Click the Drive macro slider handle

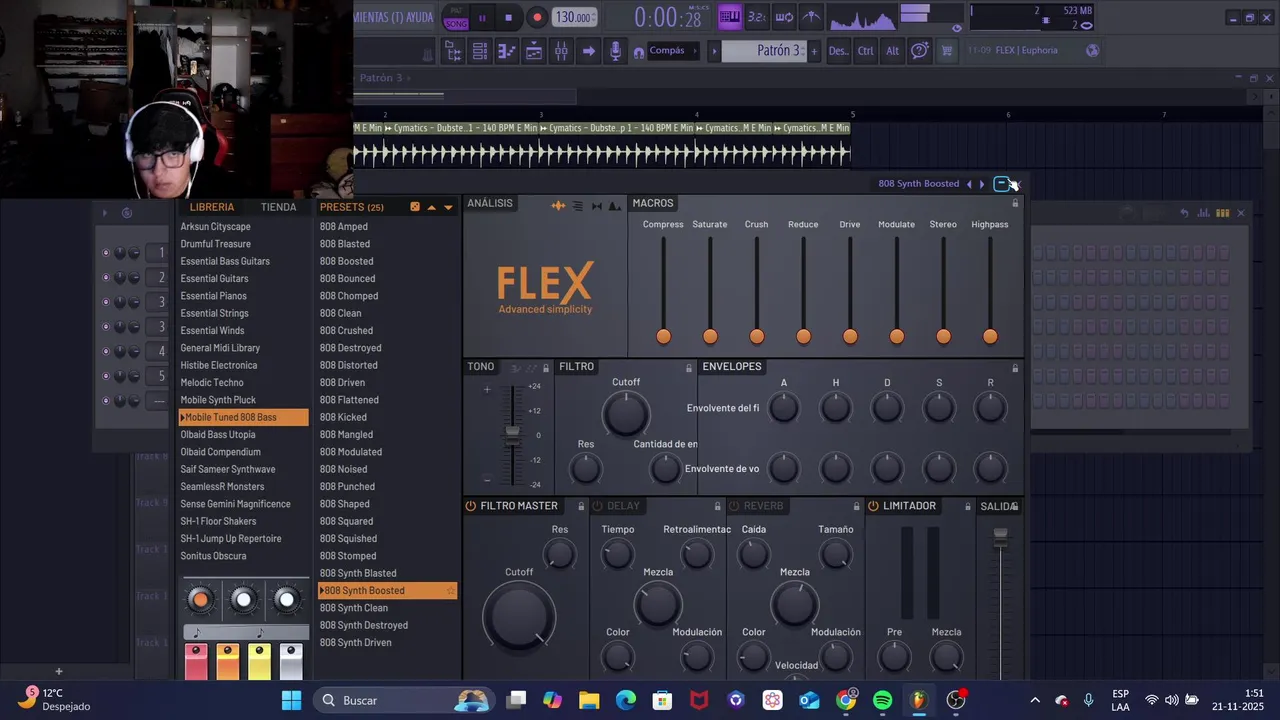coord(850,336)
